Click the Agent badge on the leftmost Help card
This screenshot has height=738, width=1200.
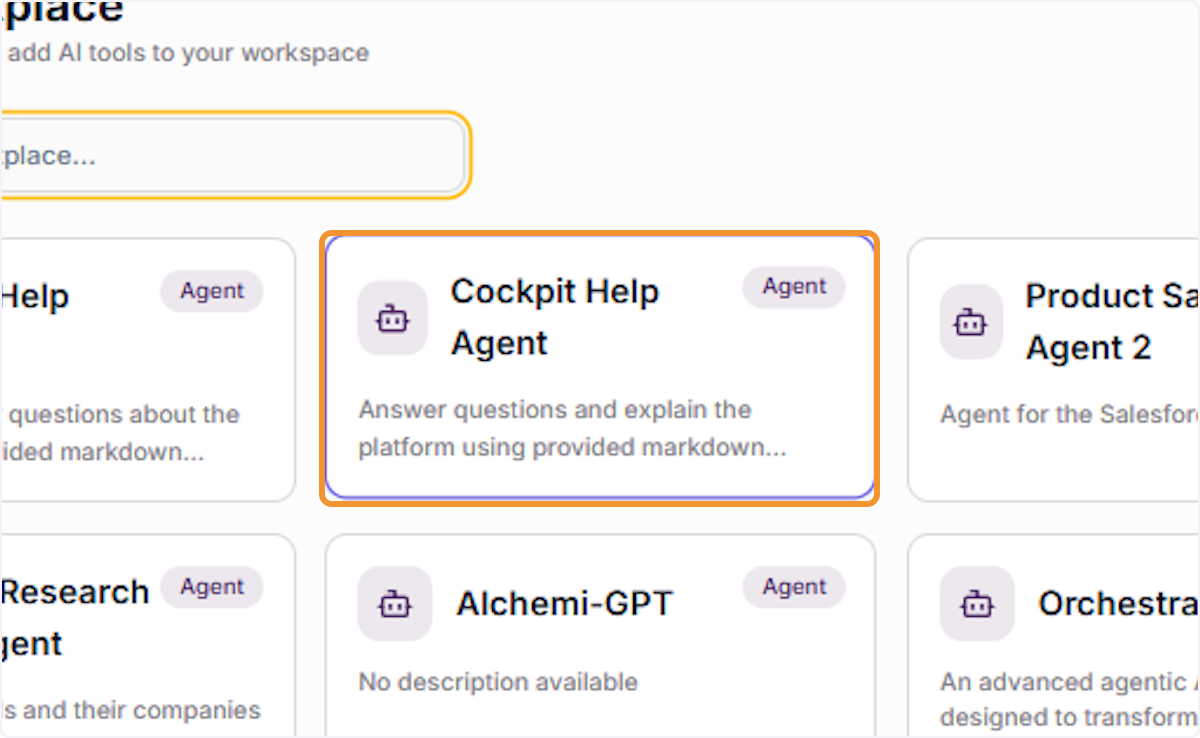tap(212, 292)
